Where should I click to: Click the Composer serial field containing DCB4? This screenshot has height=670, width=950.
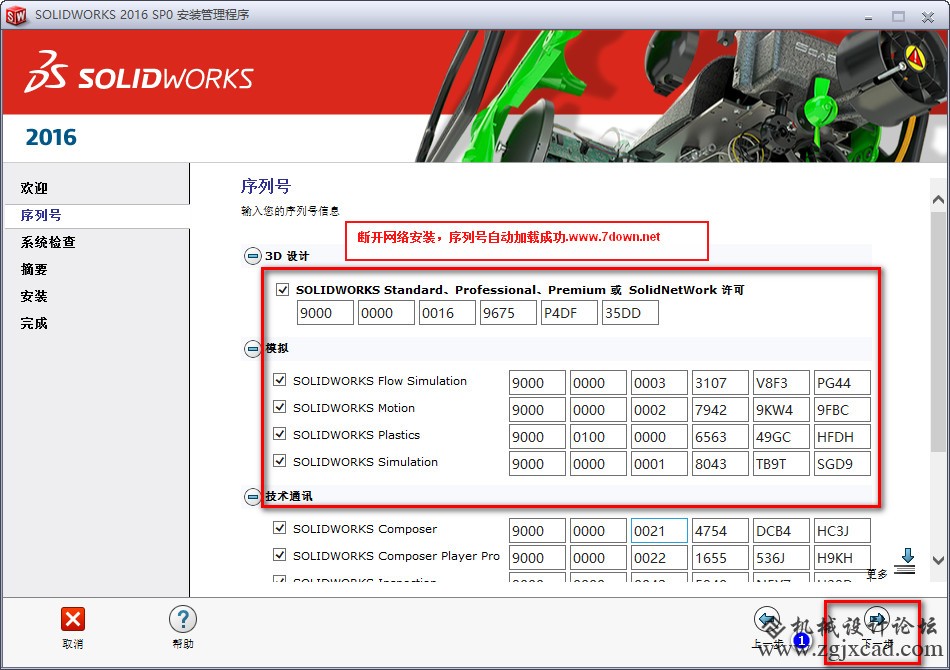coord(781,531)
